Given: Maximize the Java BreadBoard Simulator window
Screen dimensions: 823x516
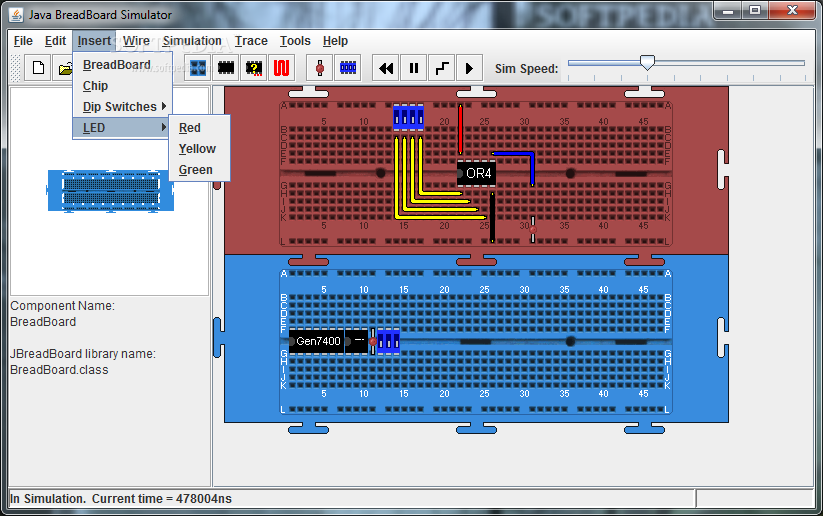Looking at the screenshot, I should tap(755, 10).
